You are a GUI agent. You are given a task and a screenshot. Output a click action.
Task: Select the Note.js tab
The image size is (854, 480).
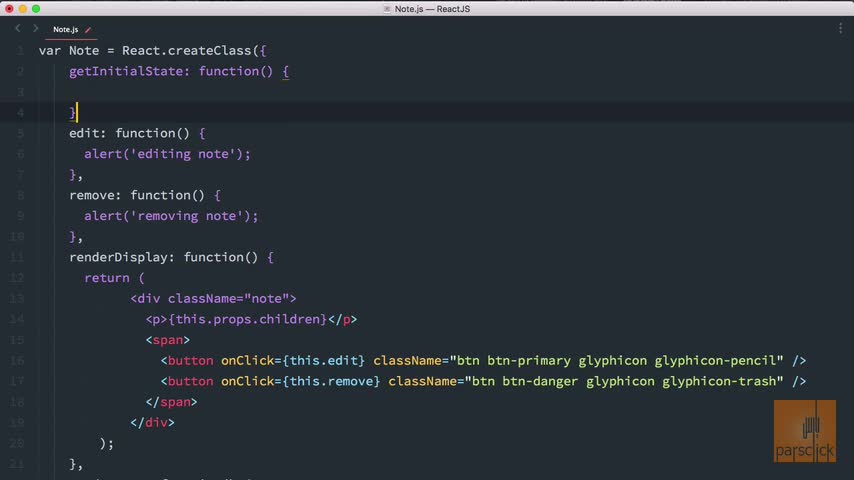point(65,29)
